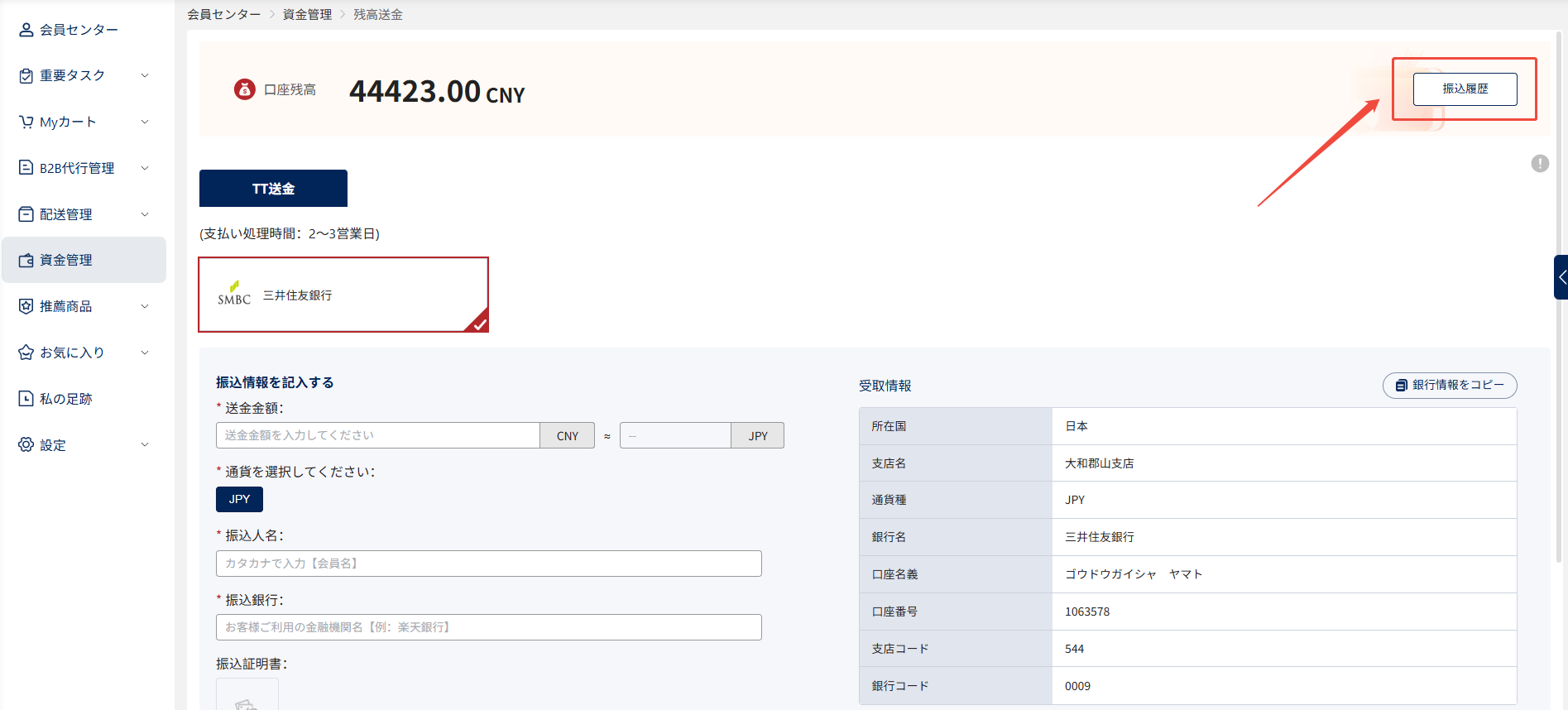1568x710 pixels.
Task: Open the 振込履歴 transfer history button
Action: point(1465,89)
